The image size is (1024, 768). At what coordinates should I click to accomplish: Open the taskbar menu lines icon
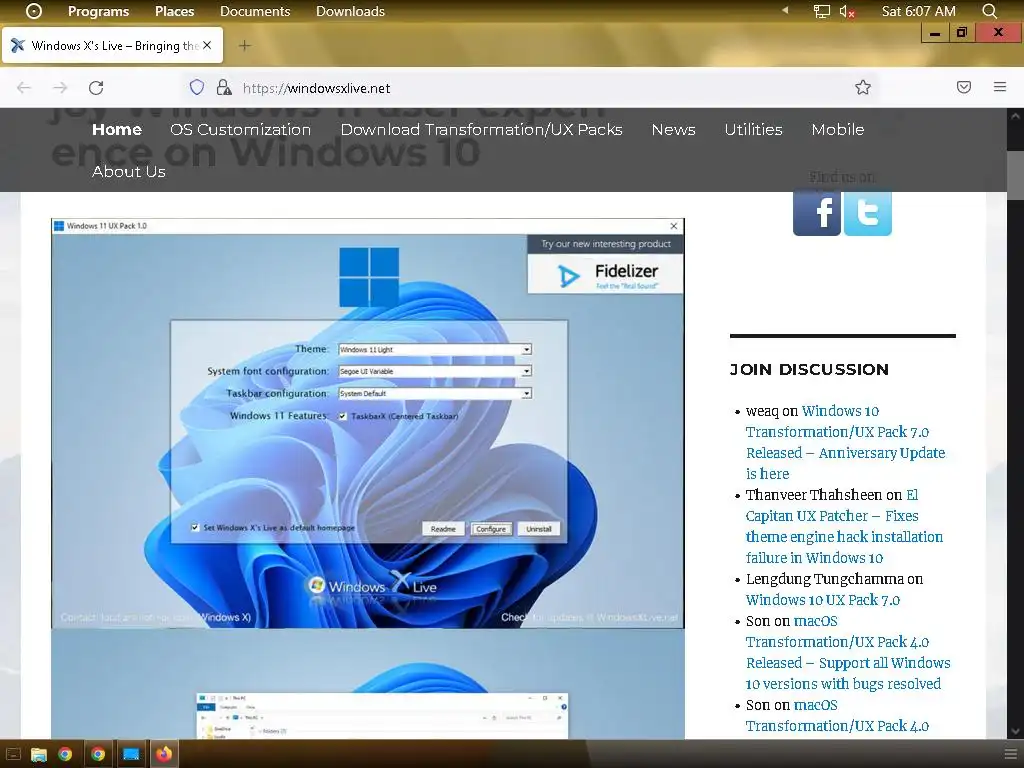tap(1010, 754)
